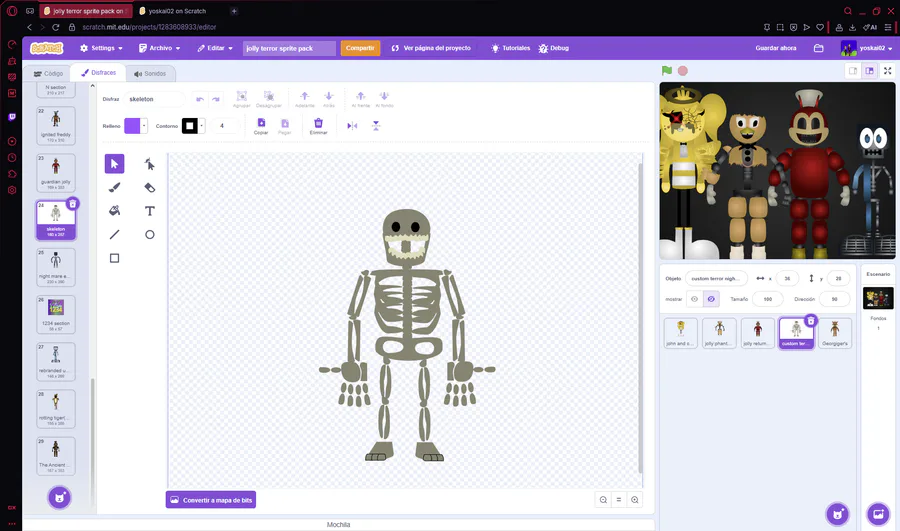Viewport: 900px width, 531px height.
Task: Start project with the green flag
Action: (666, 71)
